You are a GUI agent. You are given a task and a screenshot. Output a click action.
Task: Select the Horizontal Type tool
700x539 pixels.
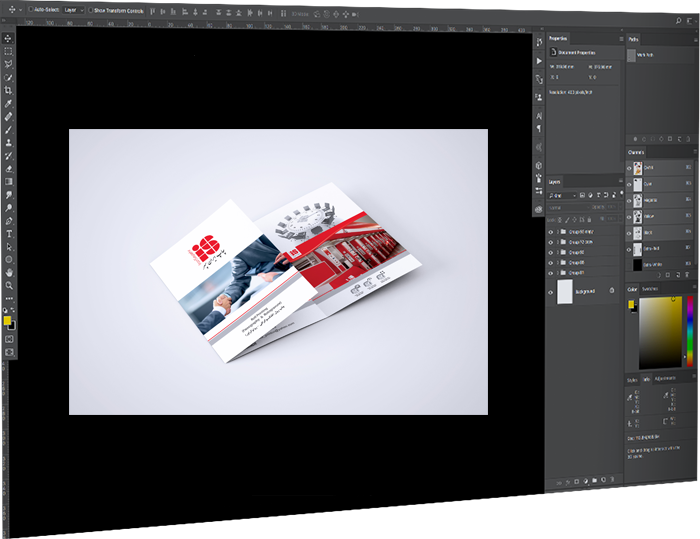tap(9, 233)
